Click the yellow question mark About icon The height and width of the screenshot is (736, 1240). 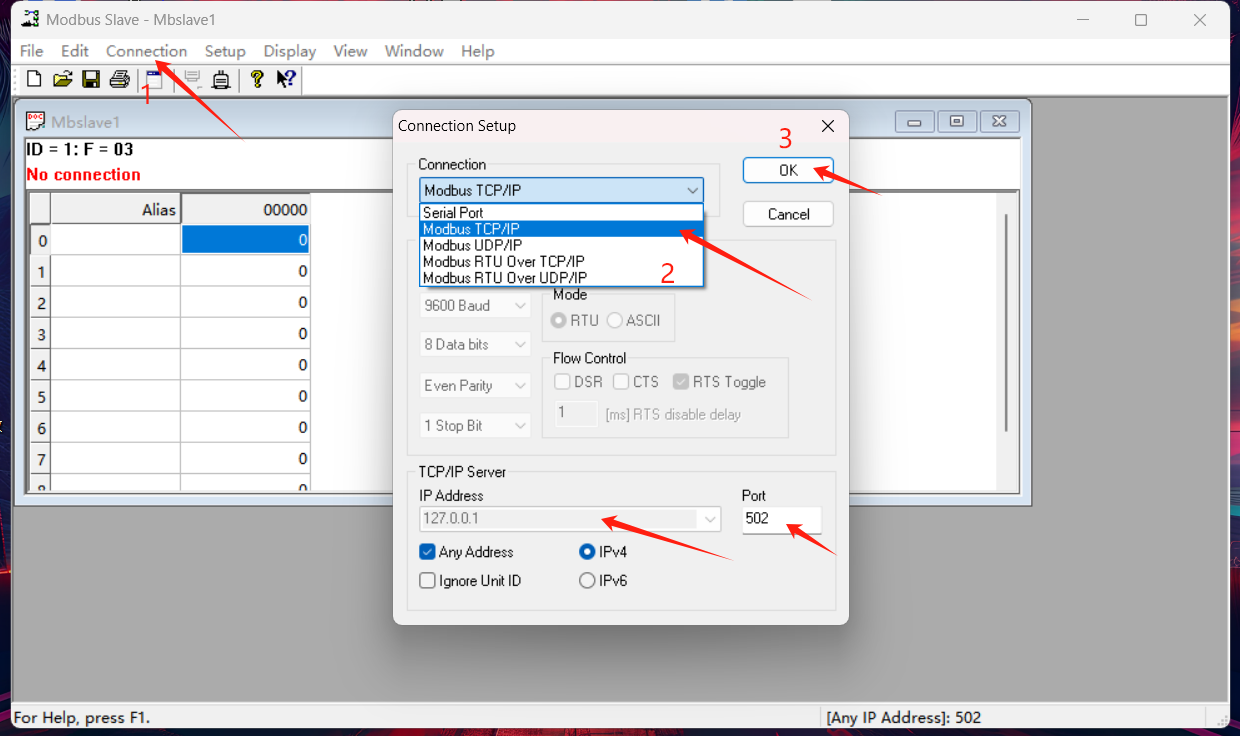pos(257,79)
